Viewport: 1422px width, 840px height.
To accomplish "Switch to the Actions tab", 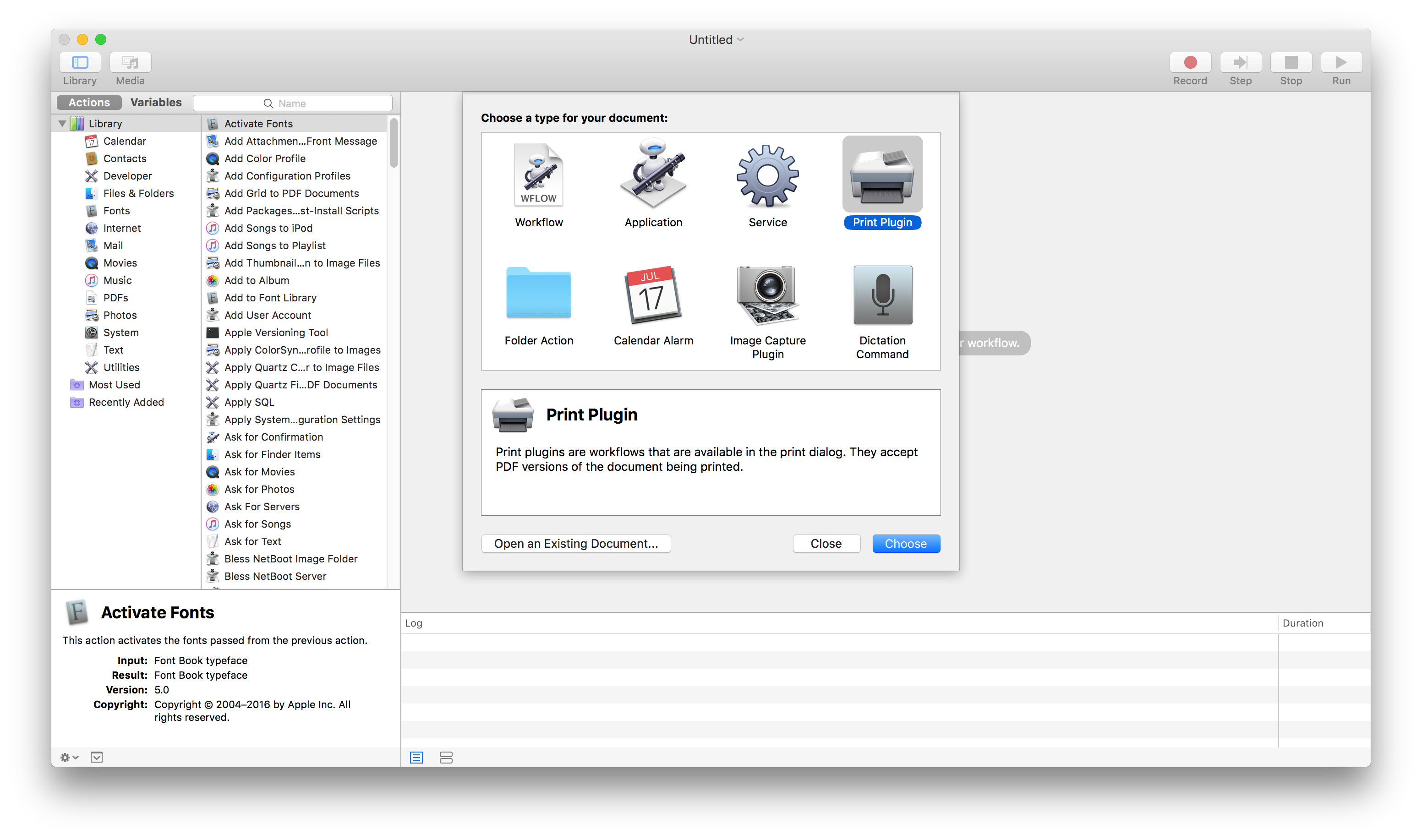I will (x=89, y=103).
